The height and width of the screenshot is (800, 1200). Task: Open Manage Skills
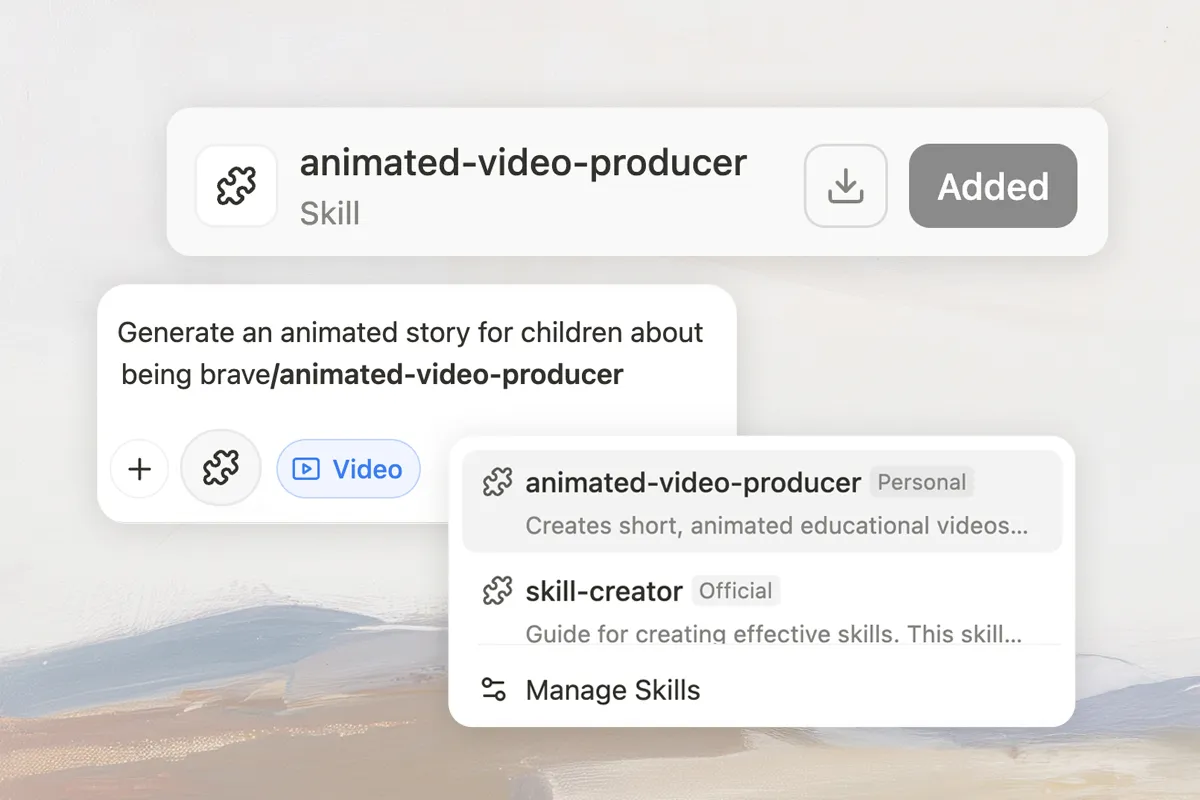(612, 690)
